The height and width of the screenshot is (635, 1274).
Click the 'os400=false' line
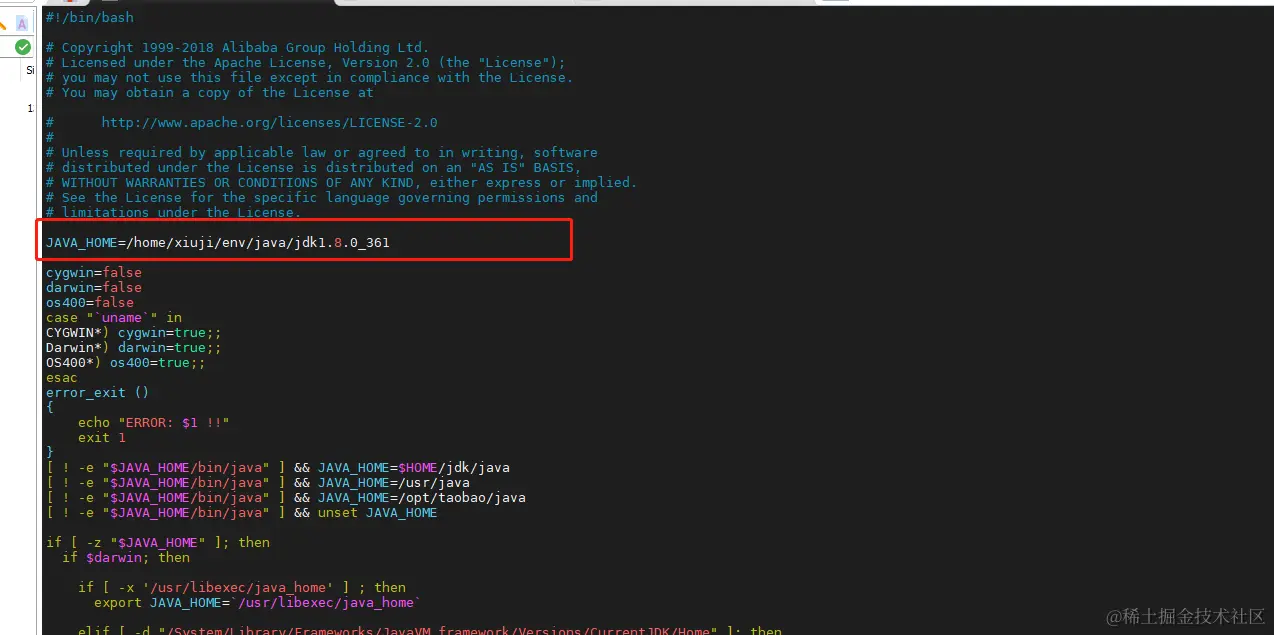[x=90, y=302]
